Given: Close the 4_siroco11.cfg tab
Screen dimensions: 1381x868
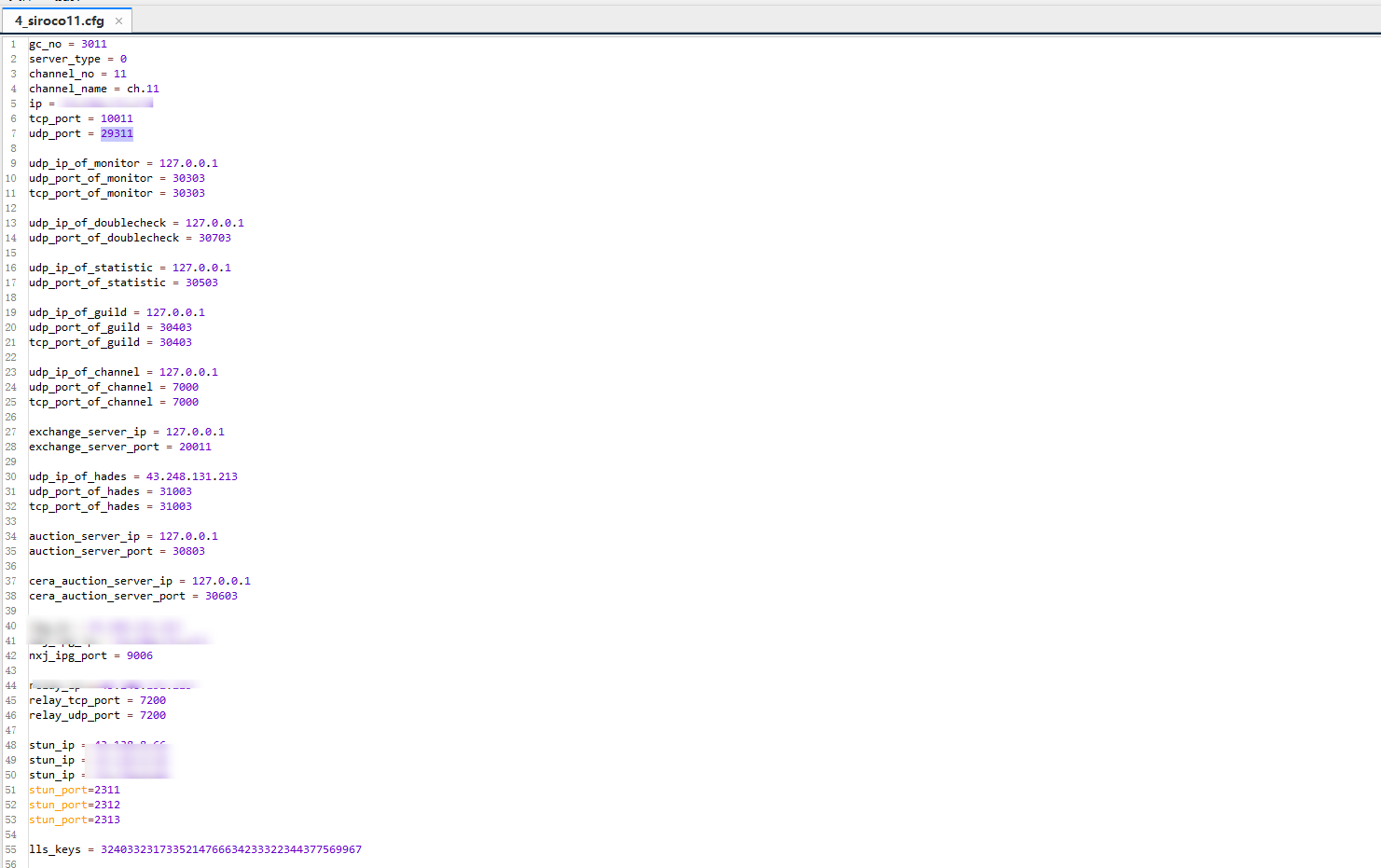Looking at the screenshot, I should click(118, 21).
